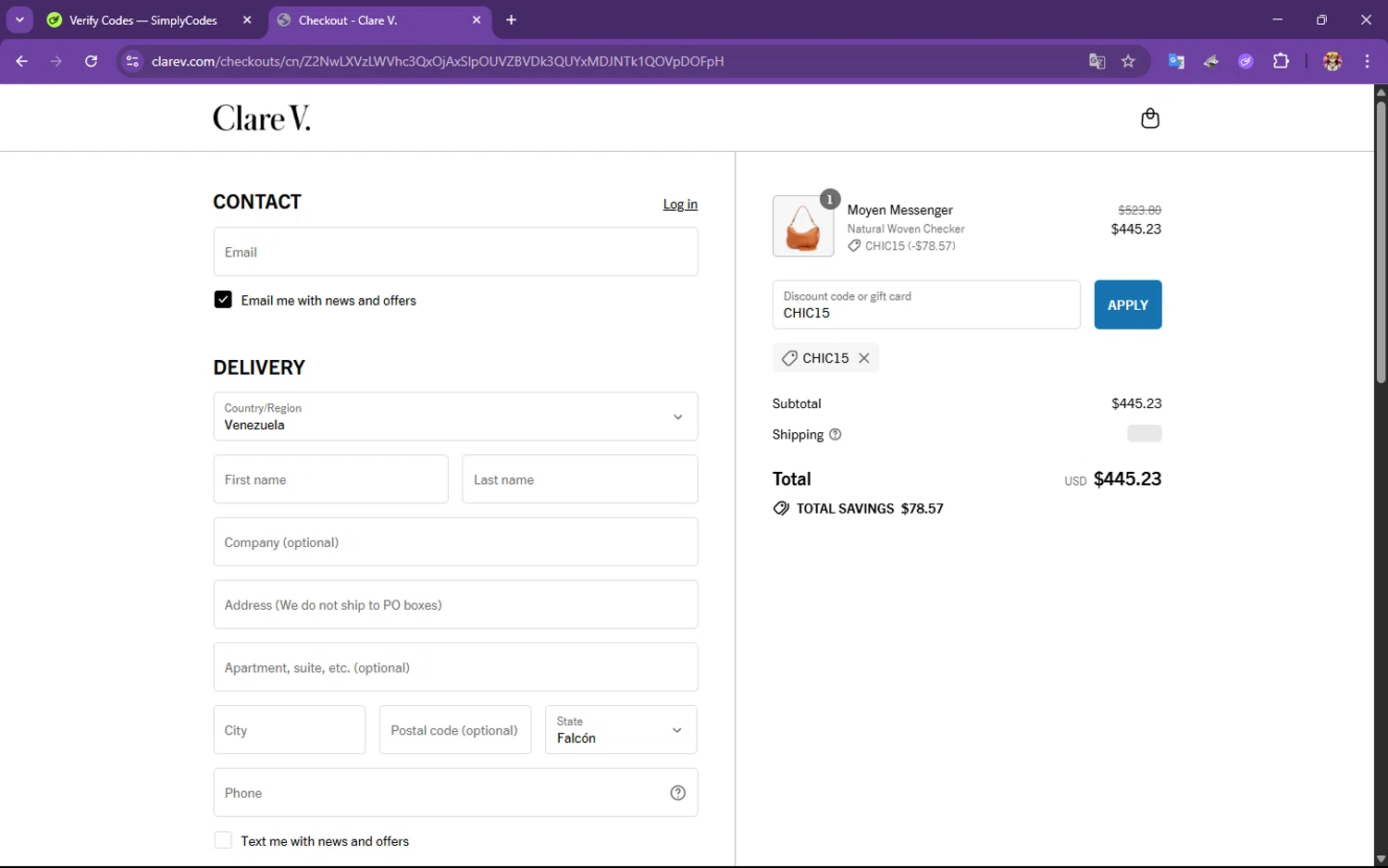The image size is (1388, 868).
Task: Click the APPLY discount button
Action: (1128, 304)
